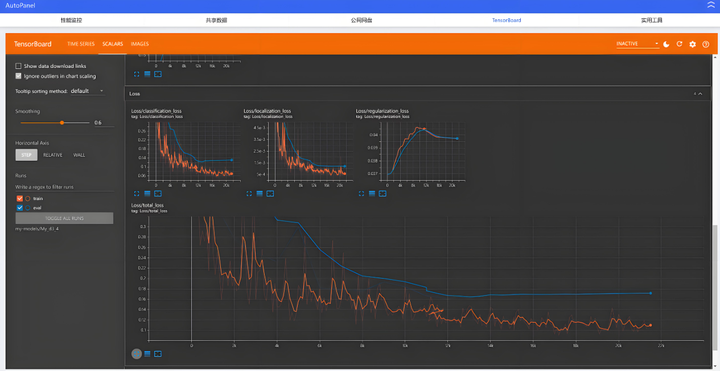
Task: Uncheck the train run checkbox
Action: [20, 199]
